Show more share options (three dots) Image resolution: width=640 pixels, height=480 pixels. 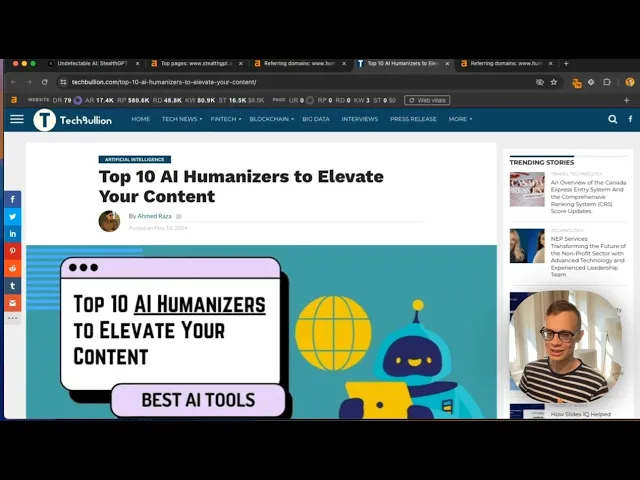tap(13, 318)
